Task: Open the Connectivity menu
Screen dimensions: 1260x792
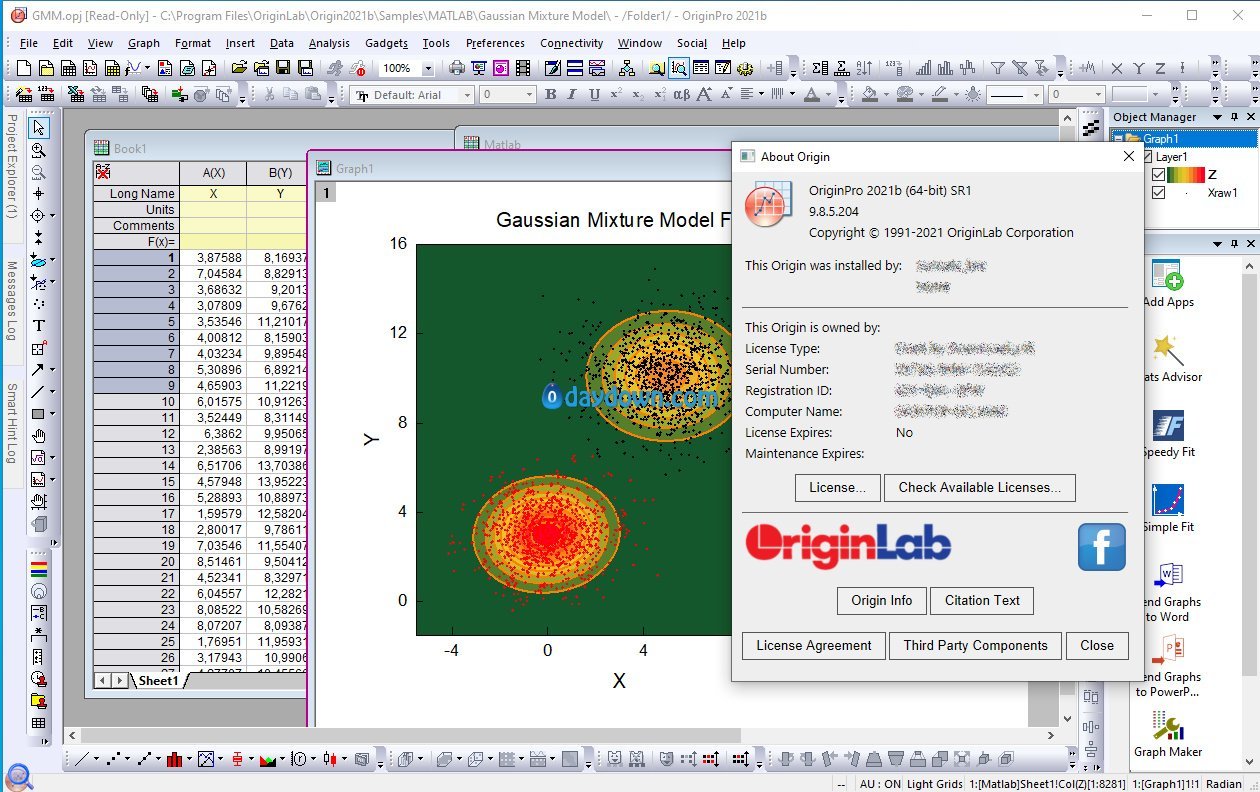Action: pos(571,43)
